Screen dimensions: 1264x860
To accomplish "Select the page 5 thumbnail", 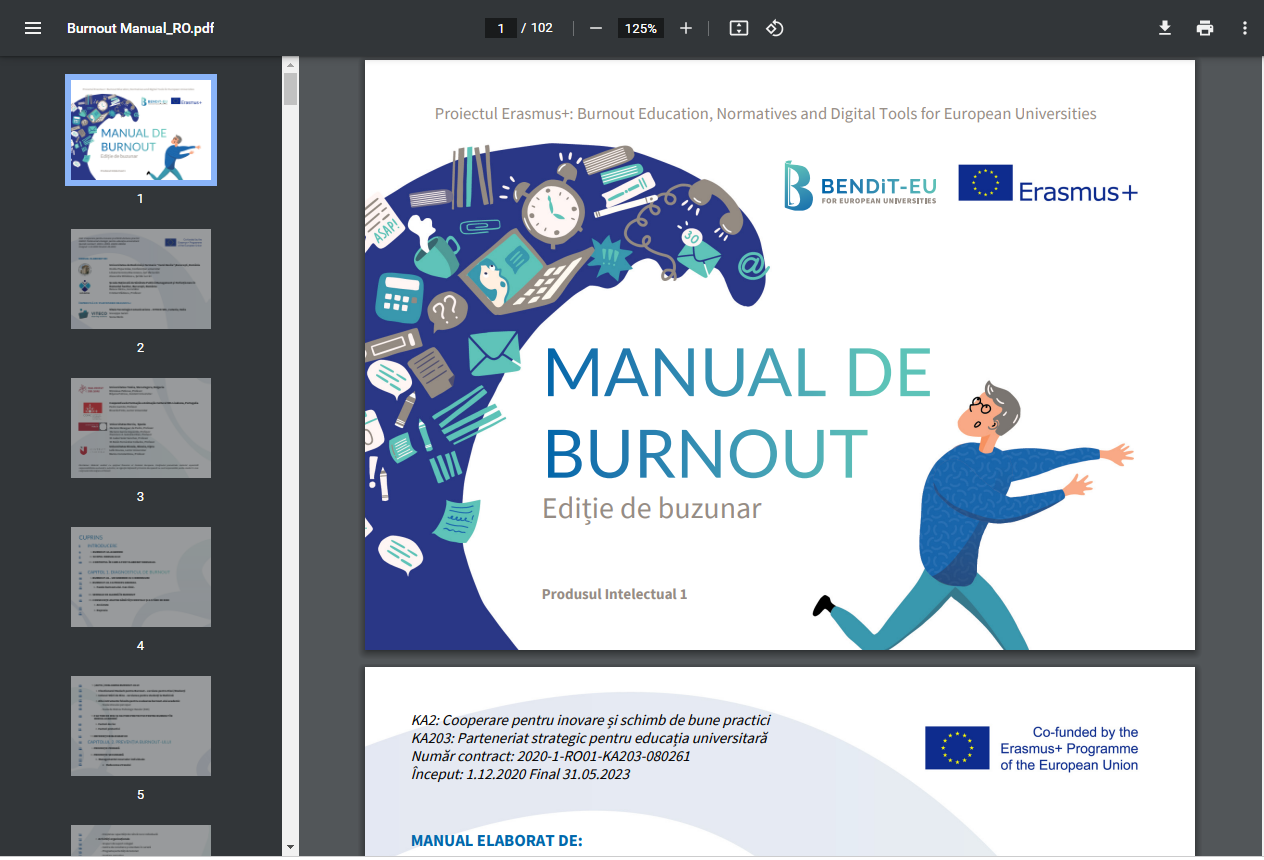I will tap(141, 726).
